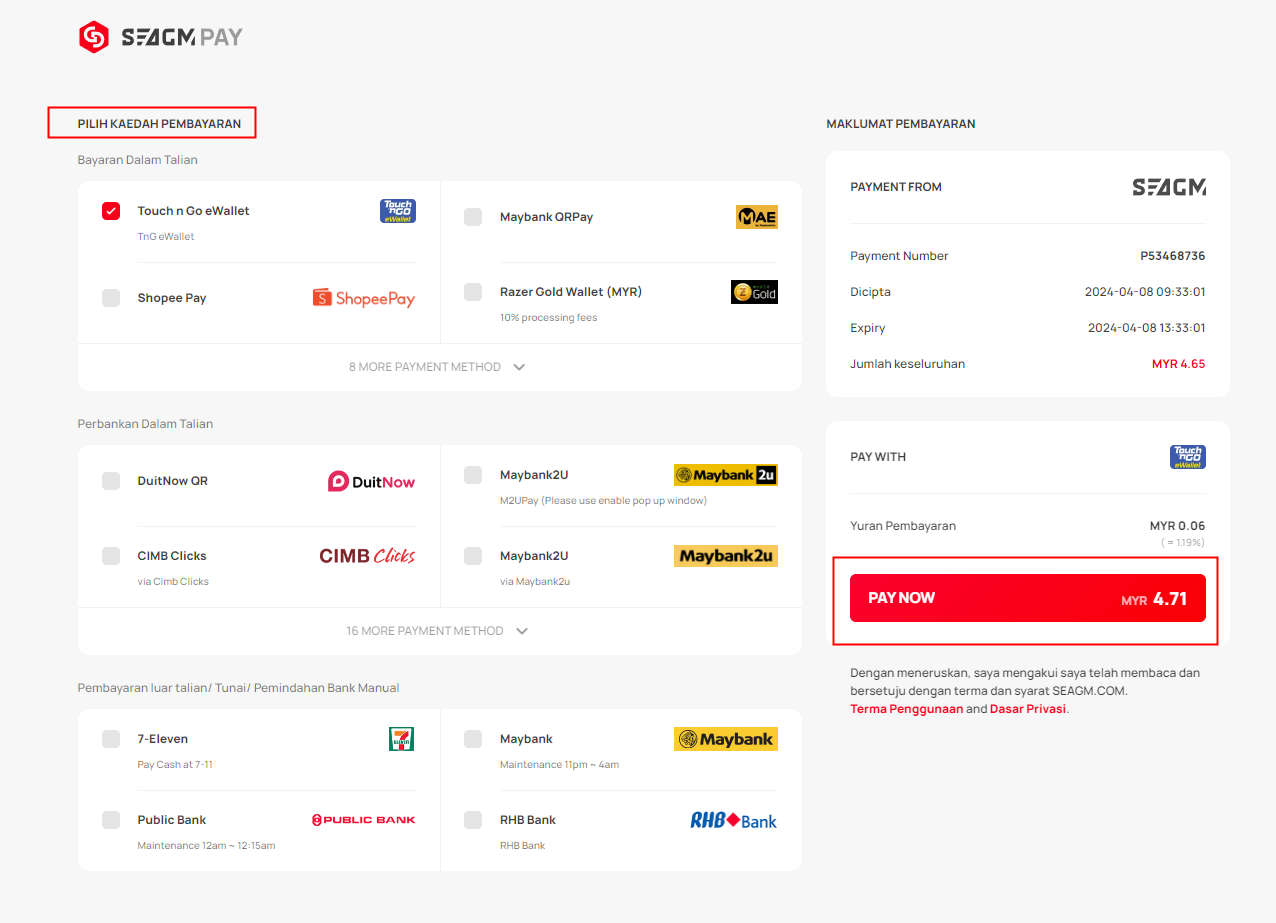The width and height of the screenshot is (1276, 923).
Task: Select Maybank2U M2UPay checkbox
Action: (x=473, y=475)
